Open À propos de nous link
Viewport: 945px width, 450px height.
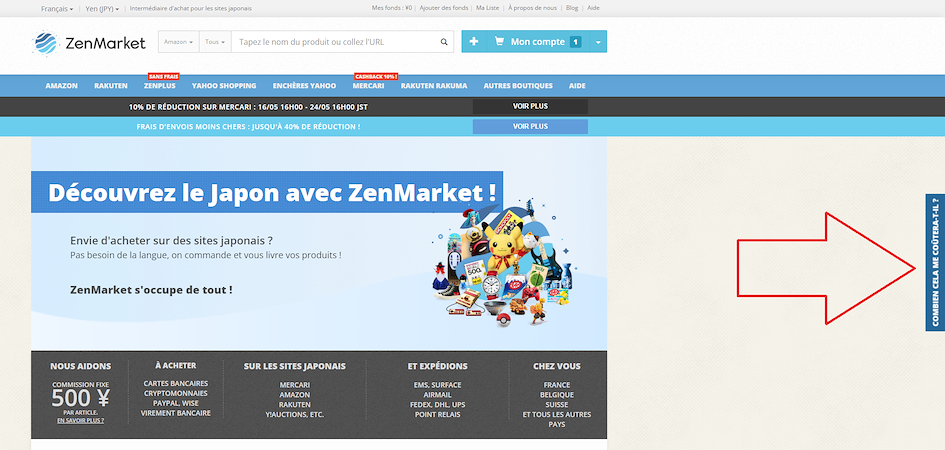pos(533,8)
